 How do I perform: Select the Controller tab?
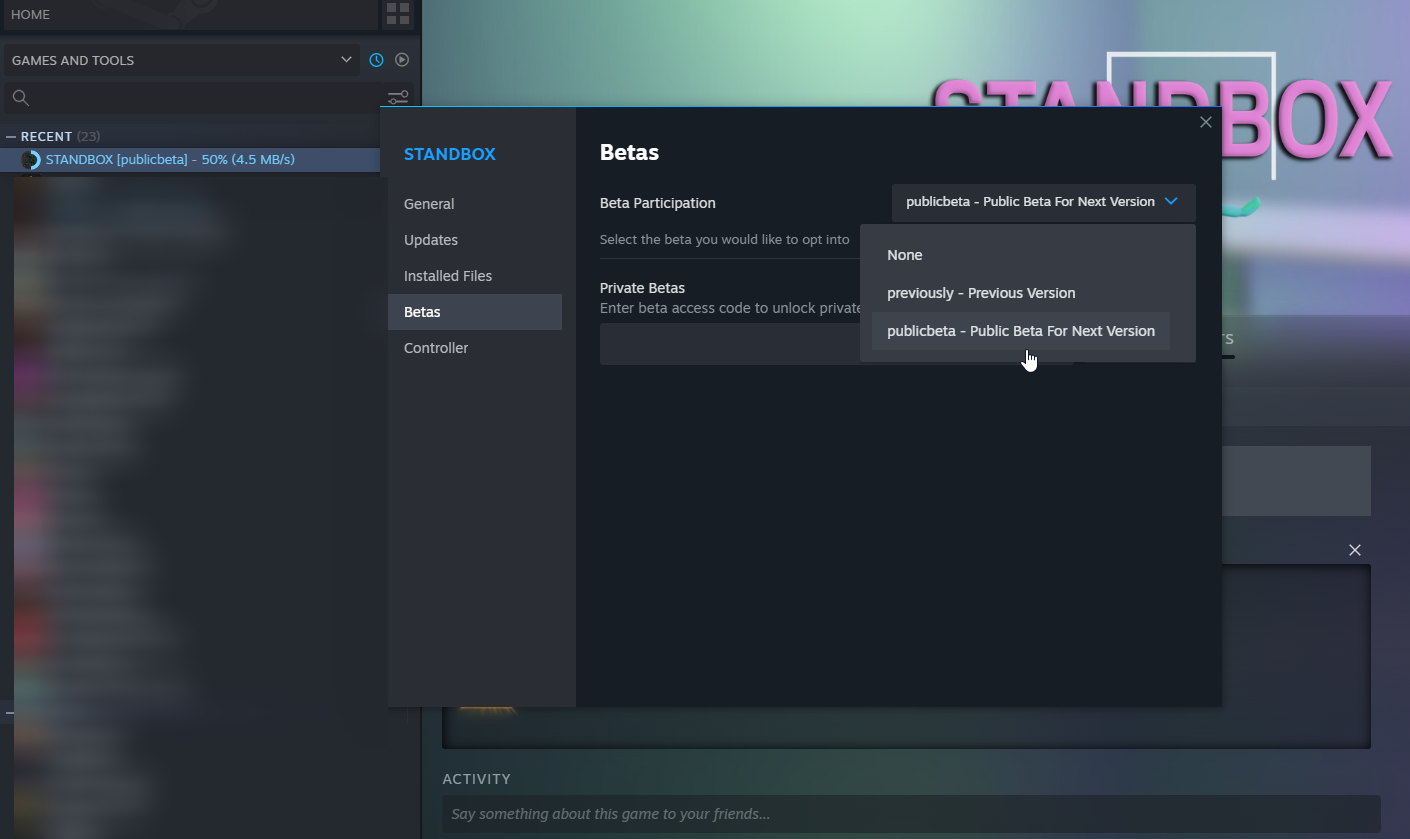tap(436, 347)
